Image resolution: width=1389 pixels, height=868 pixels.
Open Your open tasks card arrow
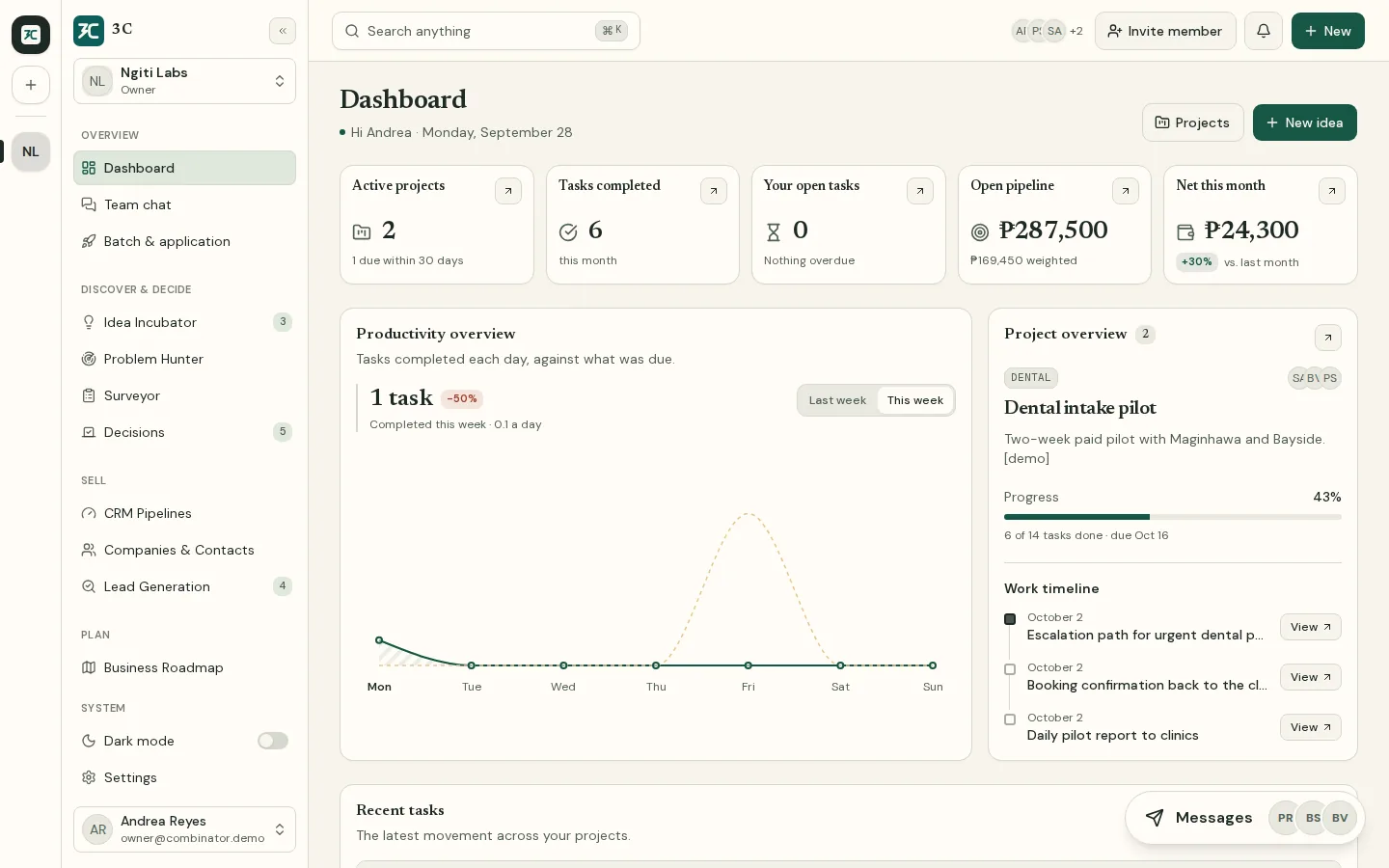click(x=920, y=191)
